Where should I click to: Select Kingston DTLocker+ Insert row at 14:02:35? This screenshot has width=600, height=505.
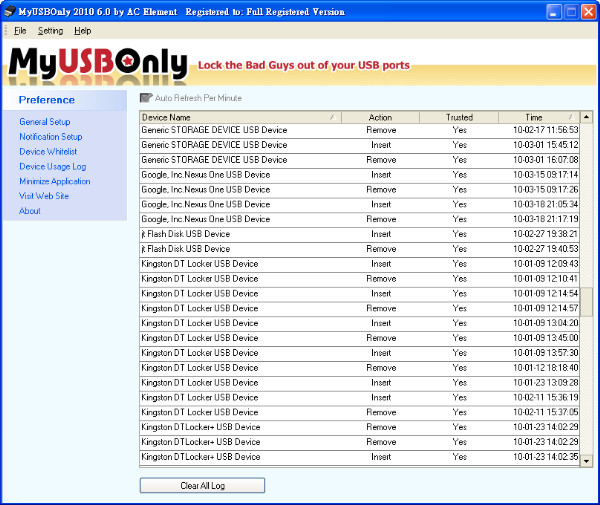tap(359, 457)
